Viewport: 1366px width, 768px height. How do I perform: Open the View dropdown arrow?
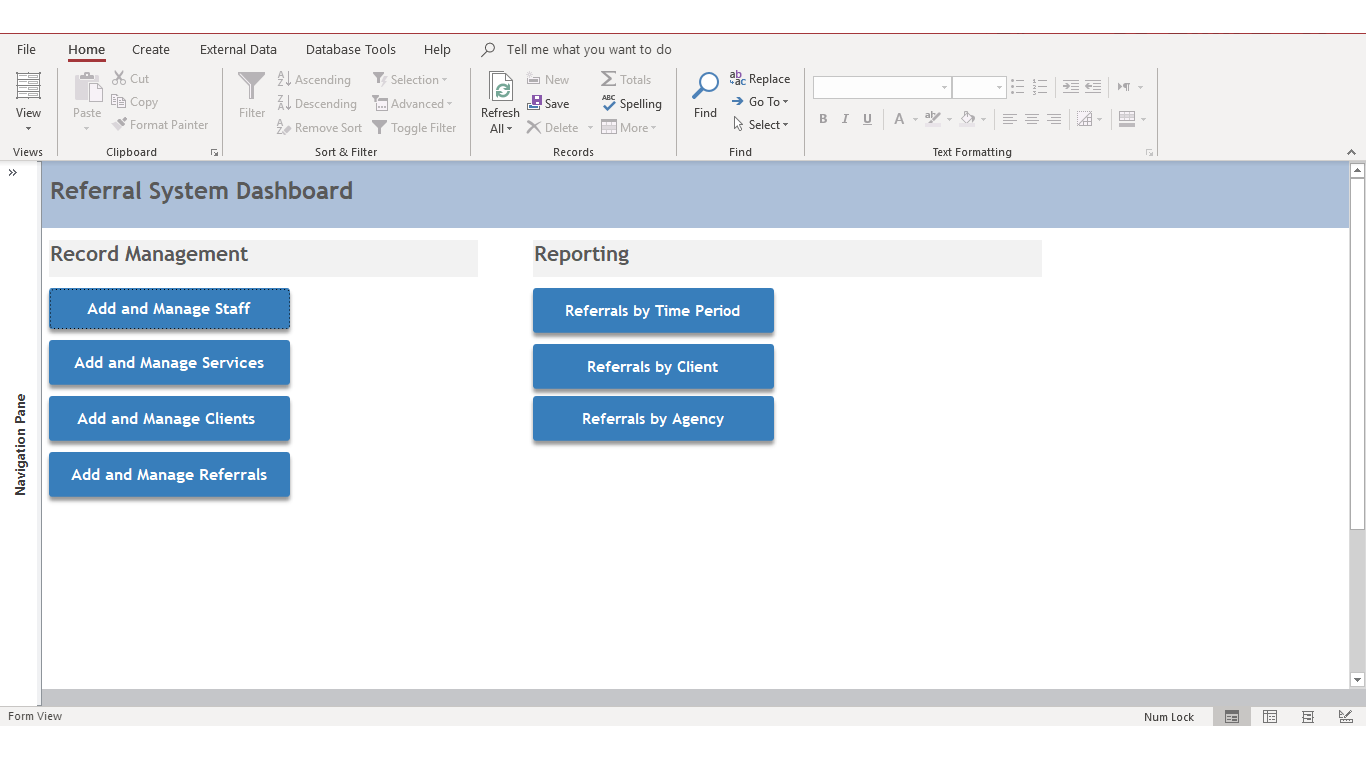click(28, 128)
